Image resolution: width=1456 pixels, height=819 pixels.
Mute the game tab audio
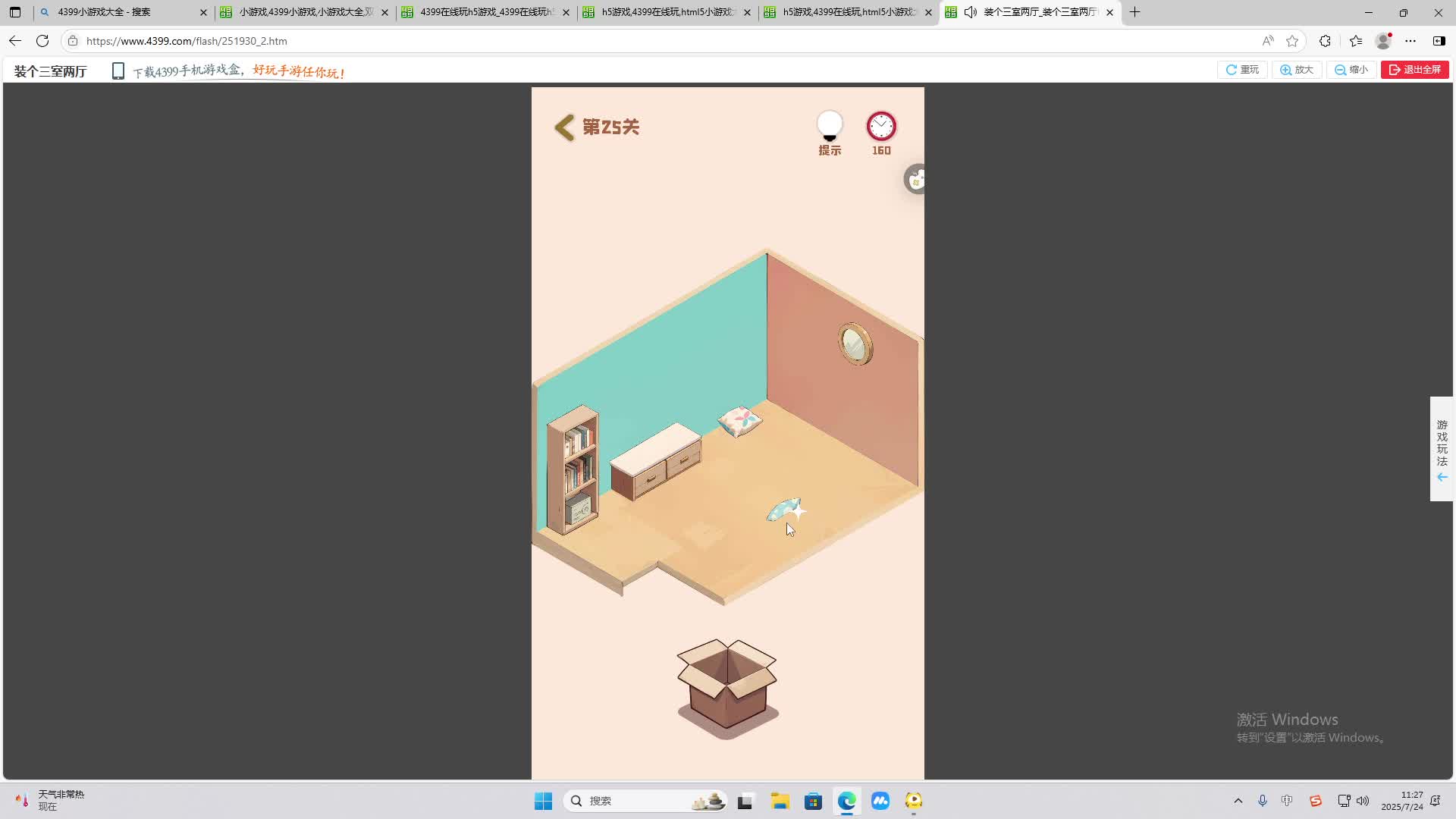click(x=971, y=12)
